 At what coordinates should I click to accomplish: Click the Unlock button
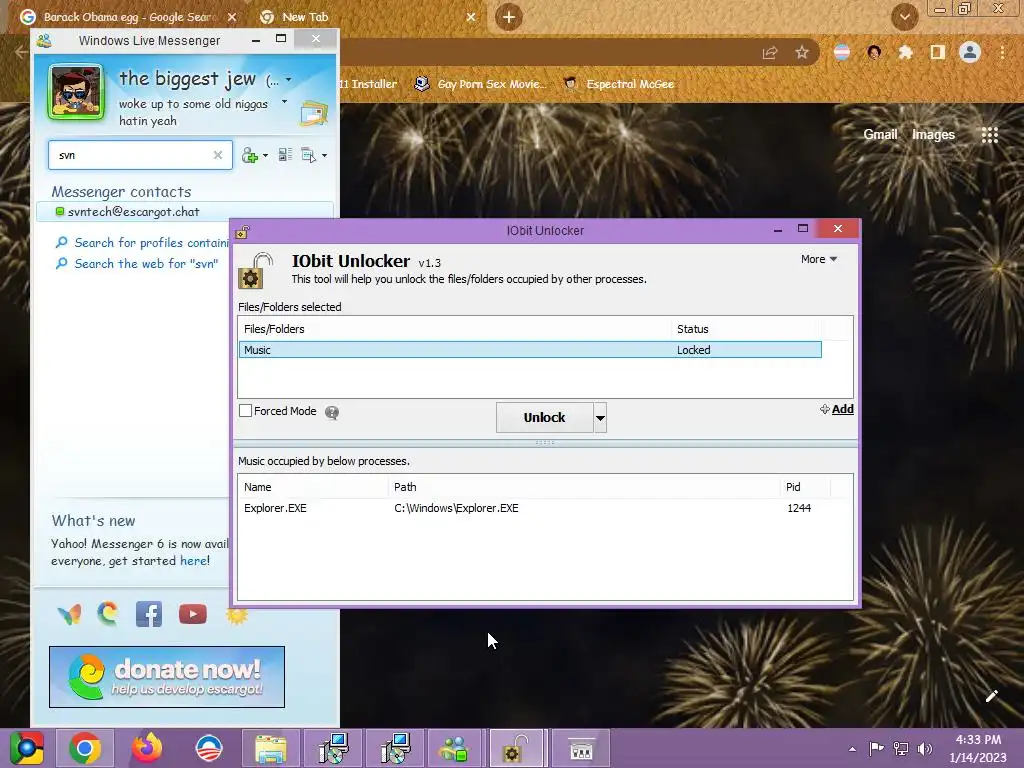coord(545,417)
